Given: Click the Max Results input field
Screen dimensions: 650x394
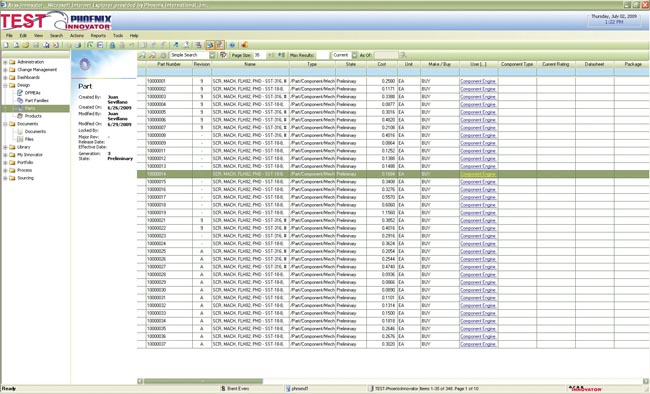Looking at the screenshot, I should coord(322,55).
